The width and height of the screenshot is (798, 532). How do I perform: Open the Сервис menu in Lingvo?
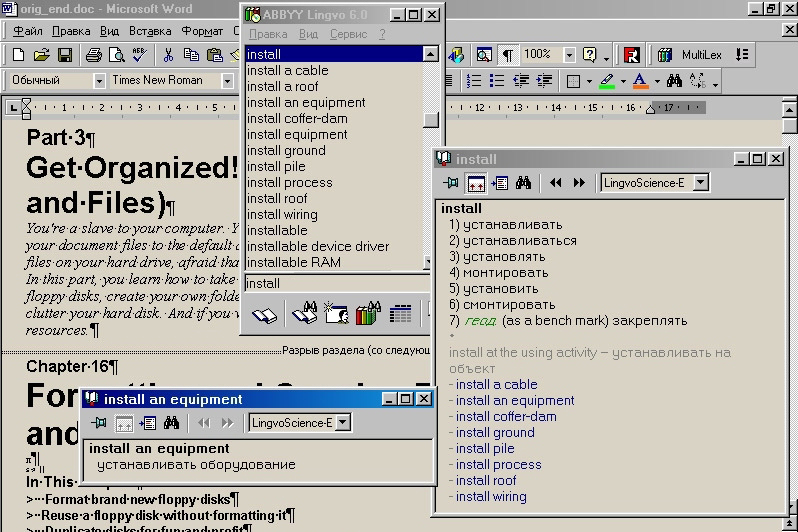[348, 34]
